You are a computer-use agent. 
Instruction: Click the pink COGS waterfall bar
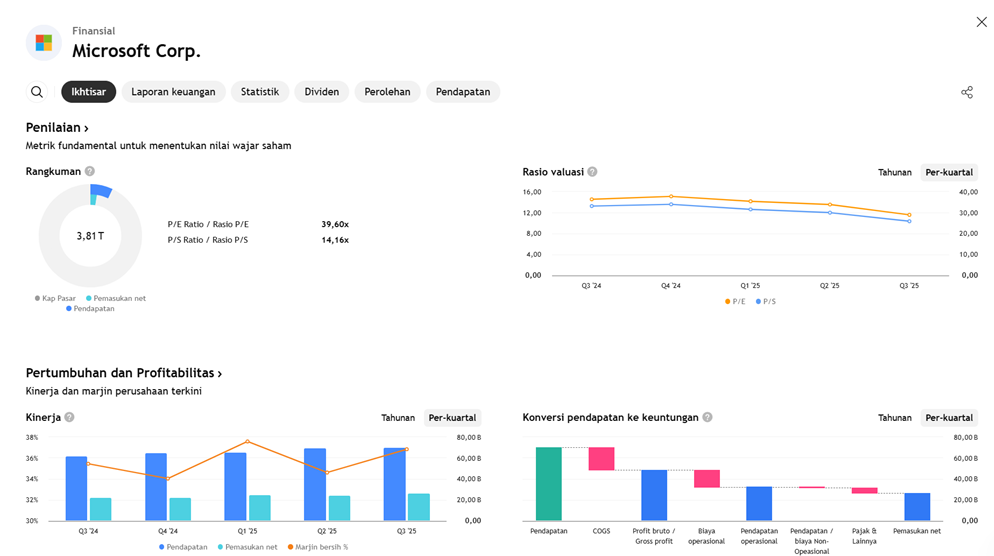[x=601, y=458]
